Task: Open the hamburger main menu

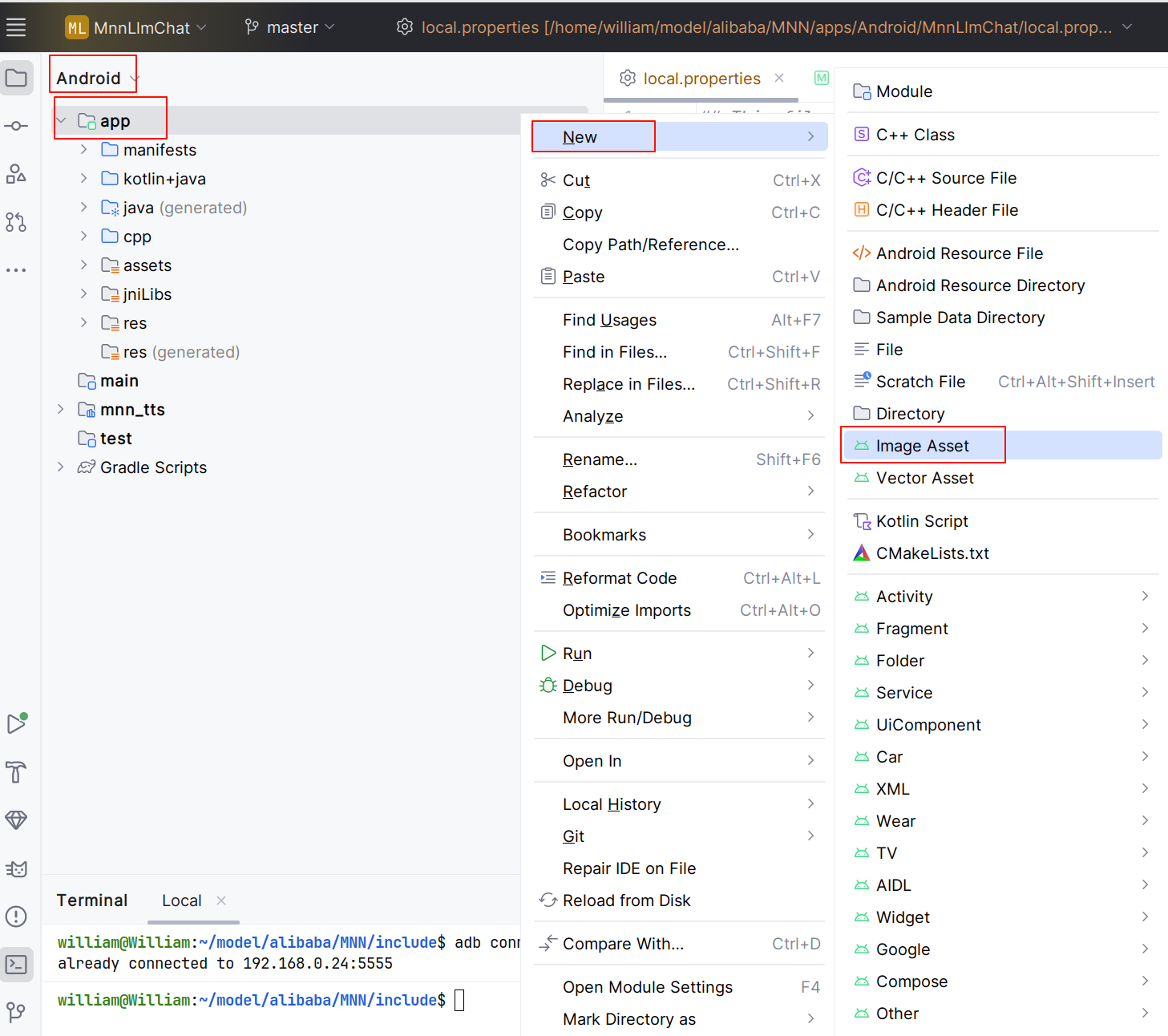Action: pyautogui.click(x=16, y=27)
